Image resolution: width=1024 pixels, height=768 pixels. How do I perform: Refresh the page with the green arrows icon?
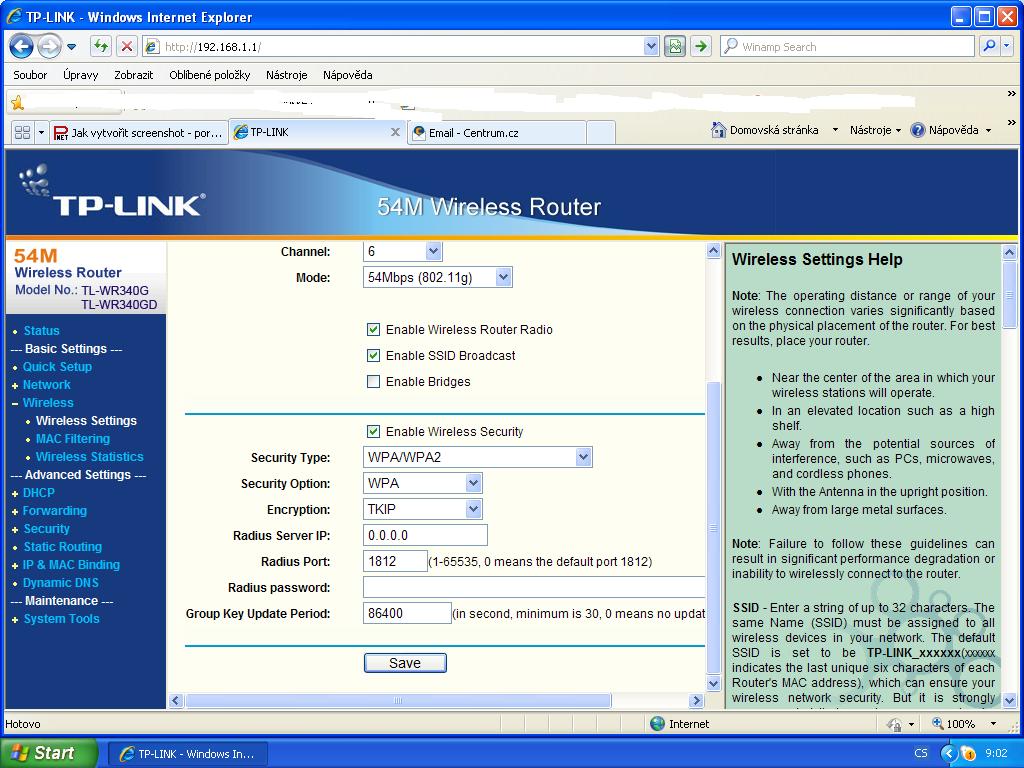pos(101,46)
